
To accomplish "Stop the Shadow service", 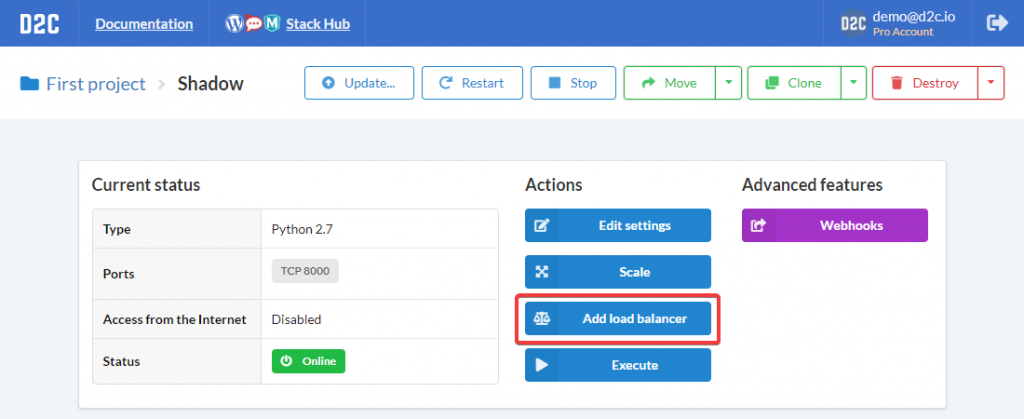I will [573, 83].
